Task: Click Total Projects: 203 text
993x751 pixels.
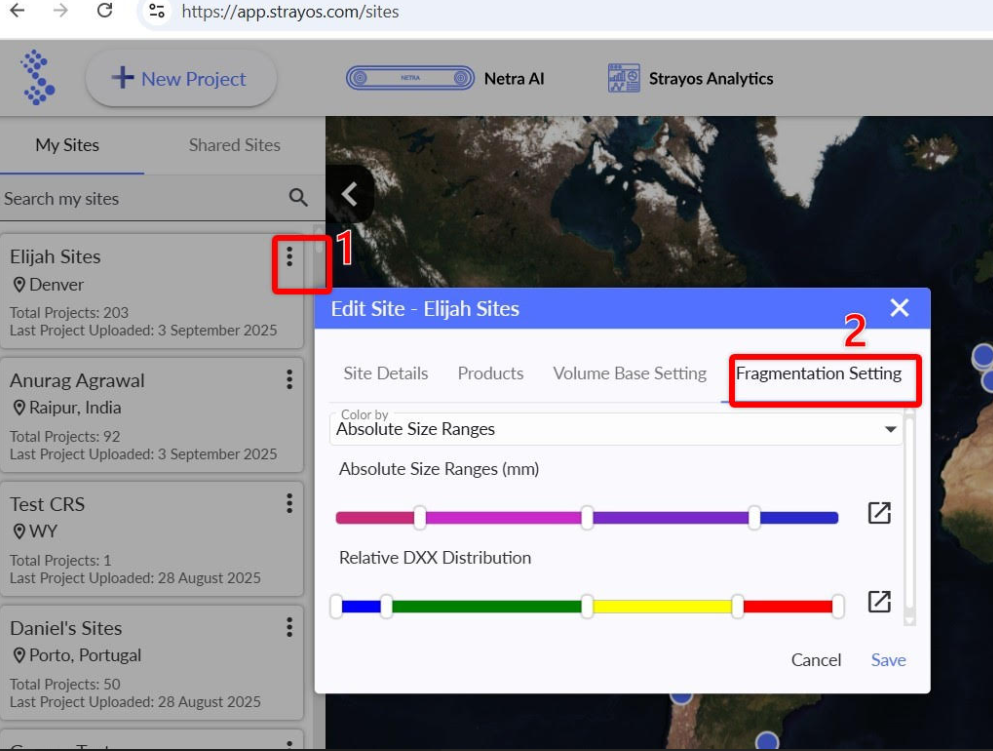Action: click(x=69, y=312)
